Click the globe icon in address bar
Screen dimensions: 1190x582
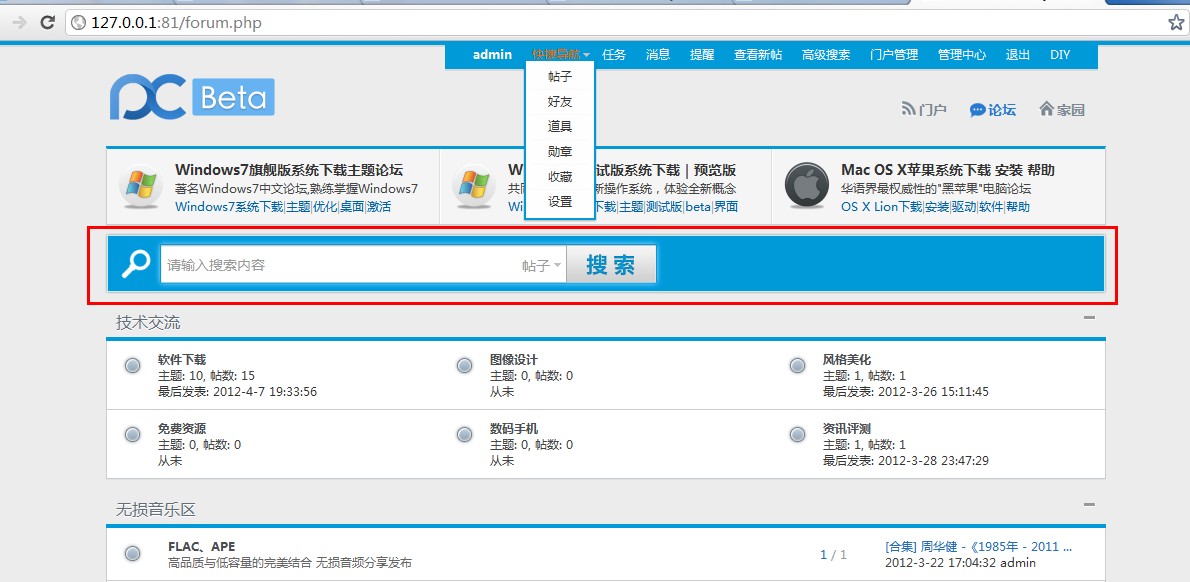point(77,23)
